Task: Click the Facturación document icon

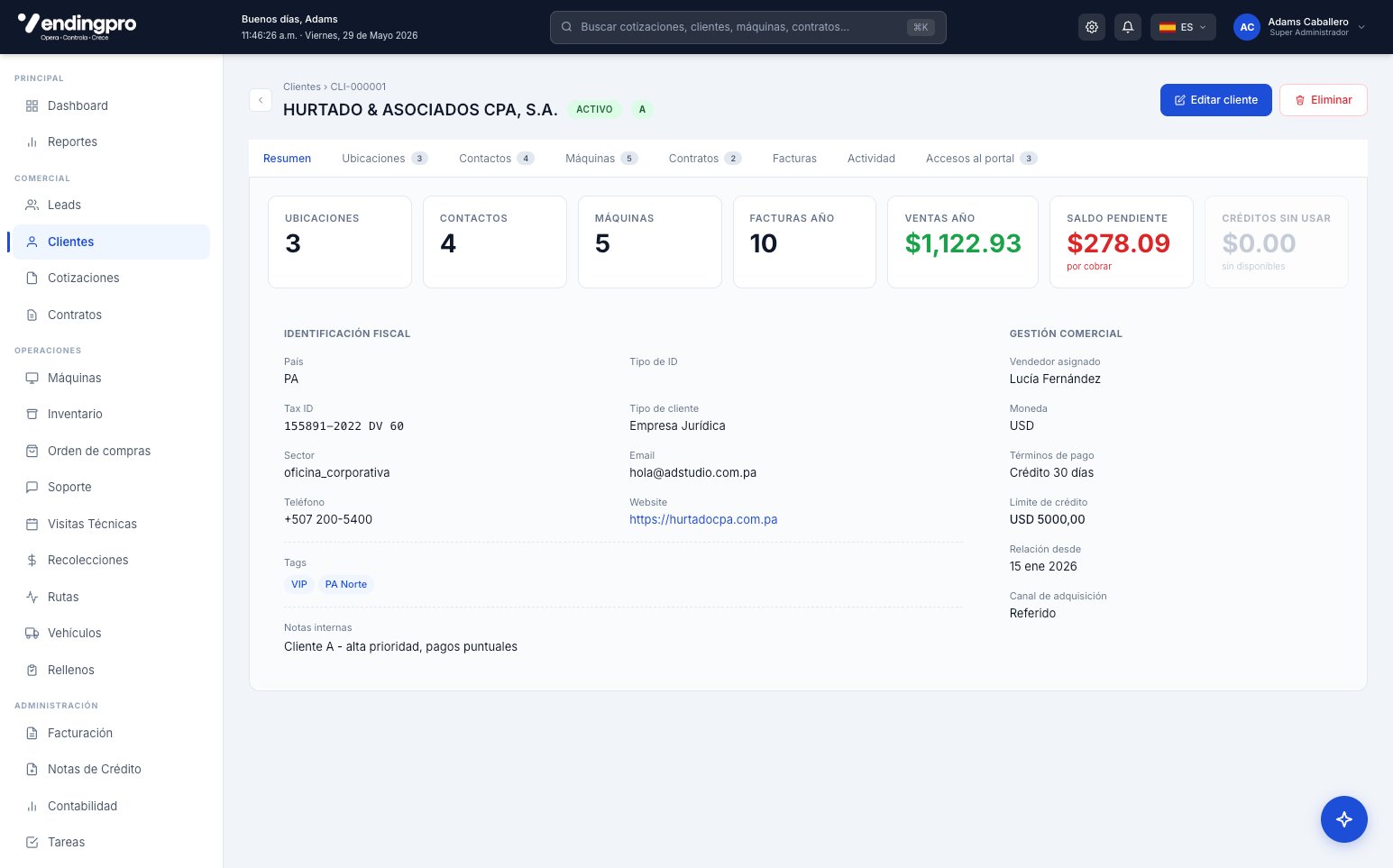Action: tap(32, 733)
